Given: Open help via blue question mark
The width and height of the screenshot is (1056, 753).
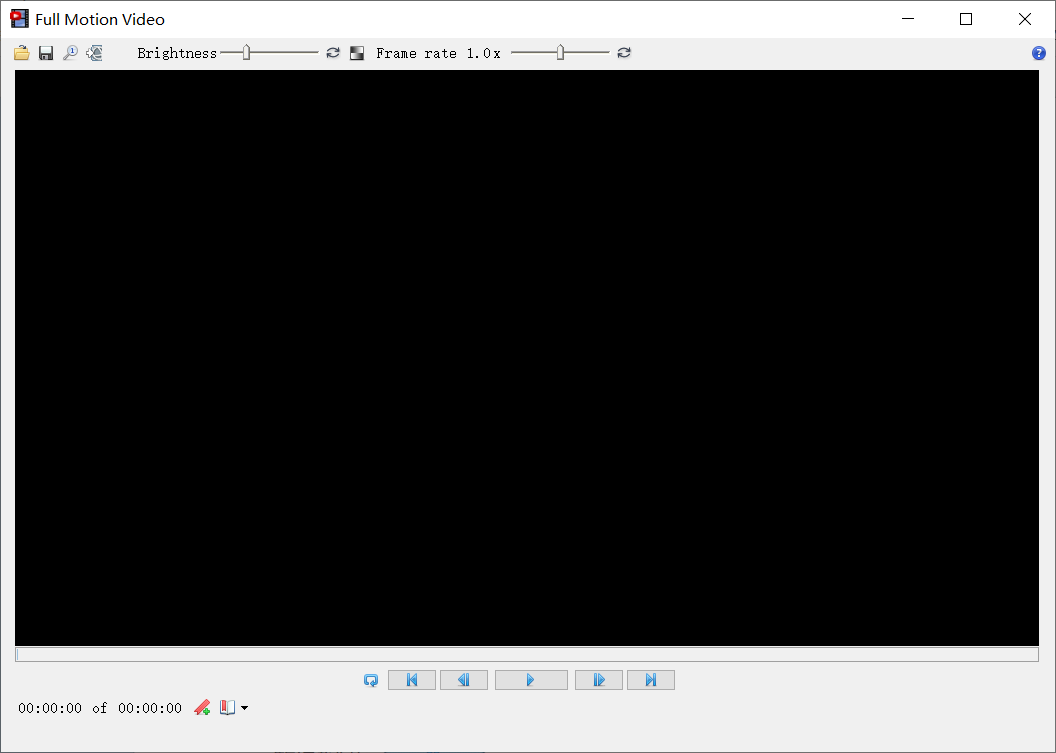Looking at the screenshot, I should point(1038,53).
